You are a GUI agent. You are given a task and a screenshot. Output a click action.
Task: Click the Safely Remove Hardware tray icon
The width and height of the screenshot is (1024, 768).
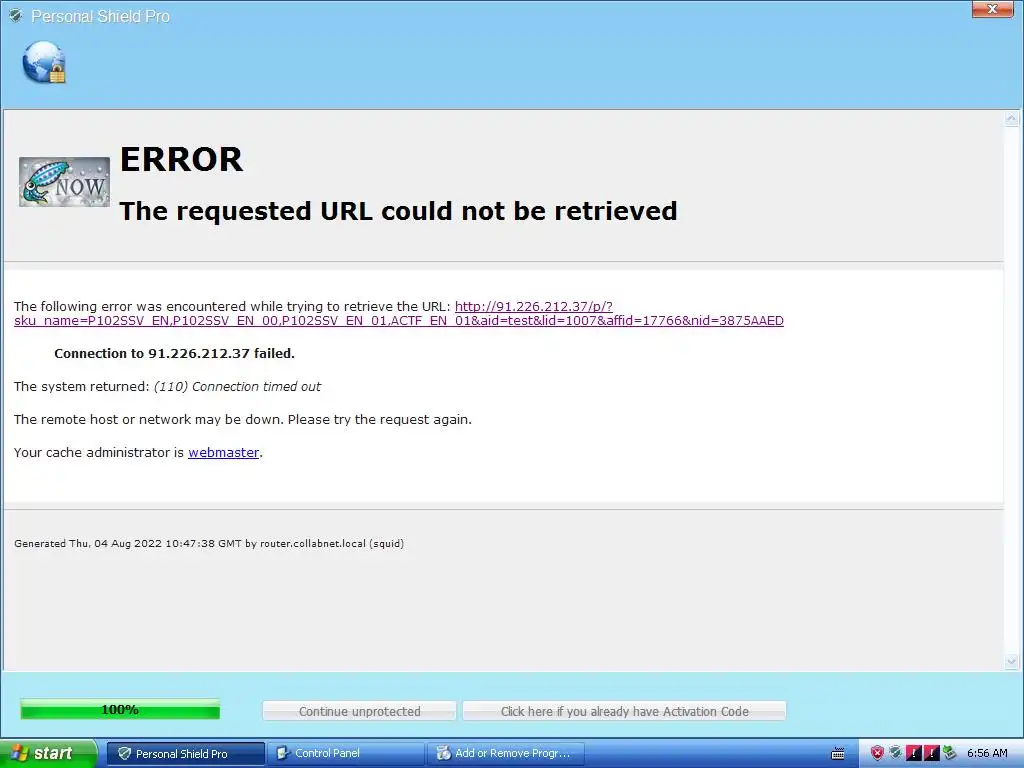point(950,753)
